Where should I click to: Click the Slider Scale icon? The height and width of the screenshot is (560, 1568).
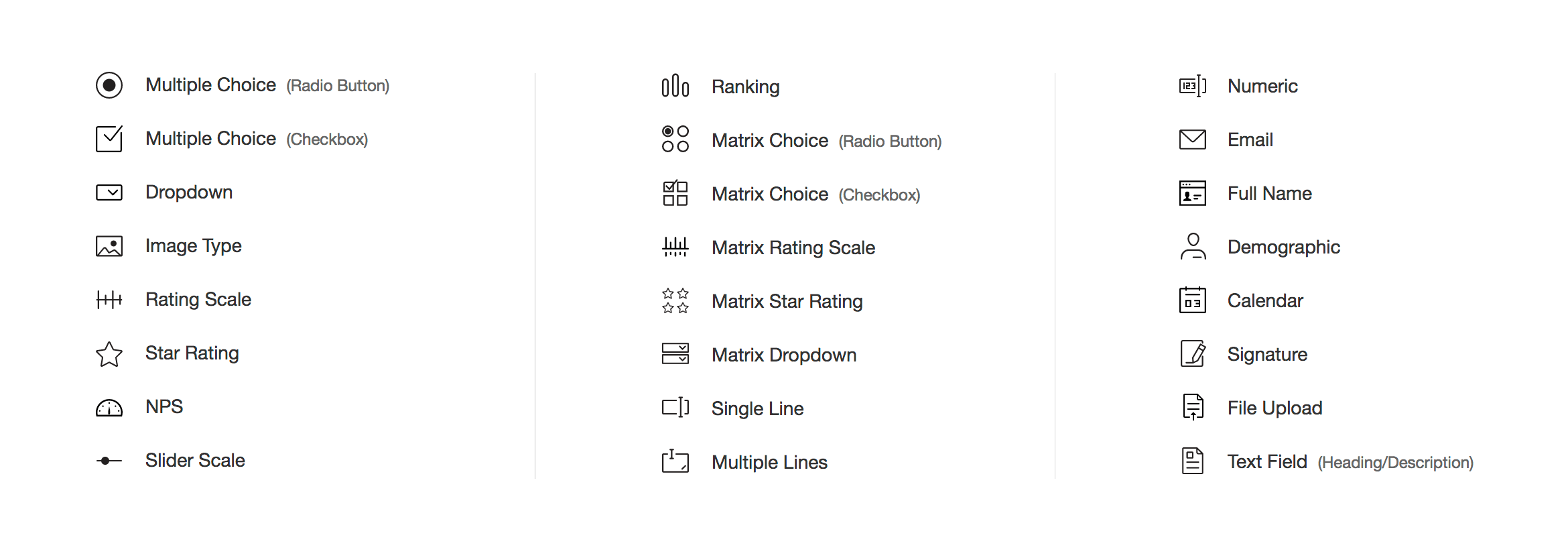coord(109,461)
